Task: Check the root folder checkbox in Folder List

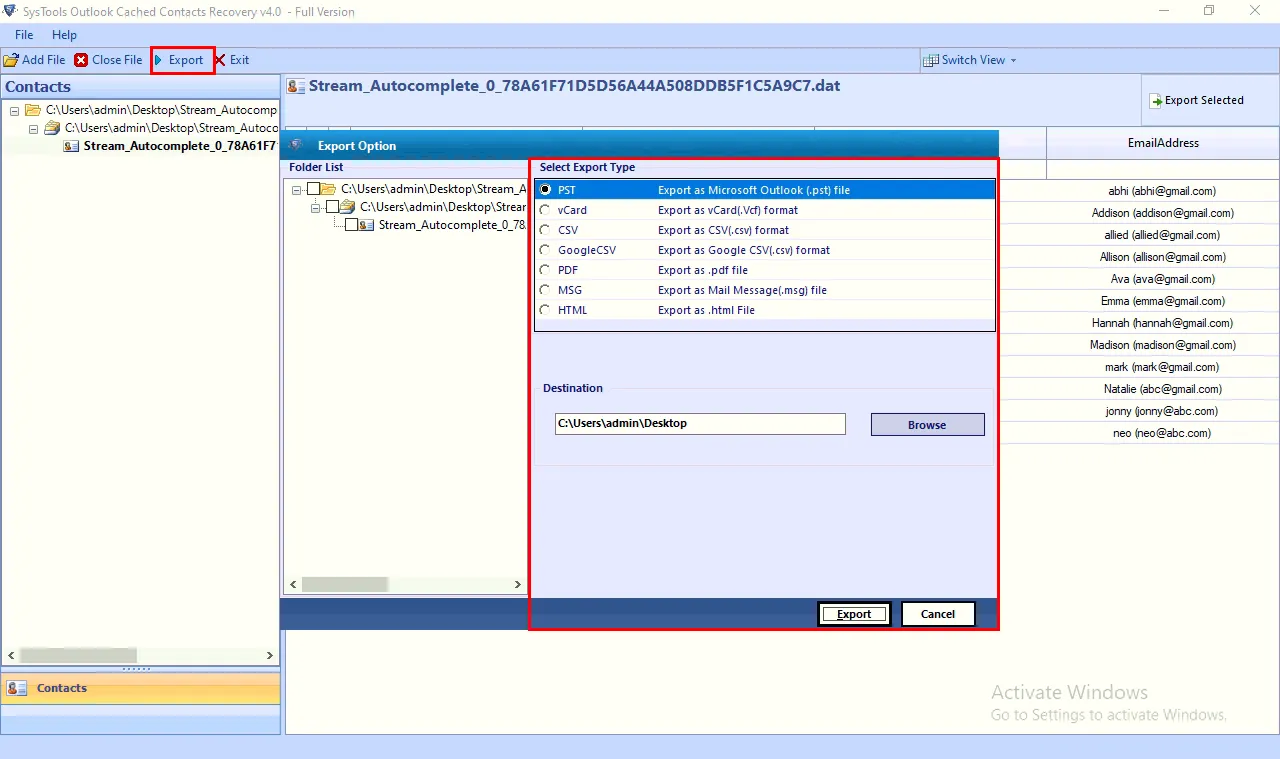Action: (x=314, y=189)
